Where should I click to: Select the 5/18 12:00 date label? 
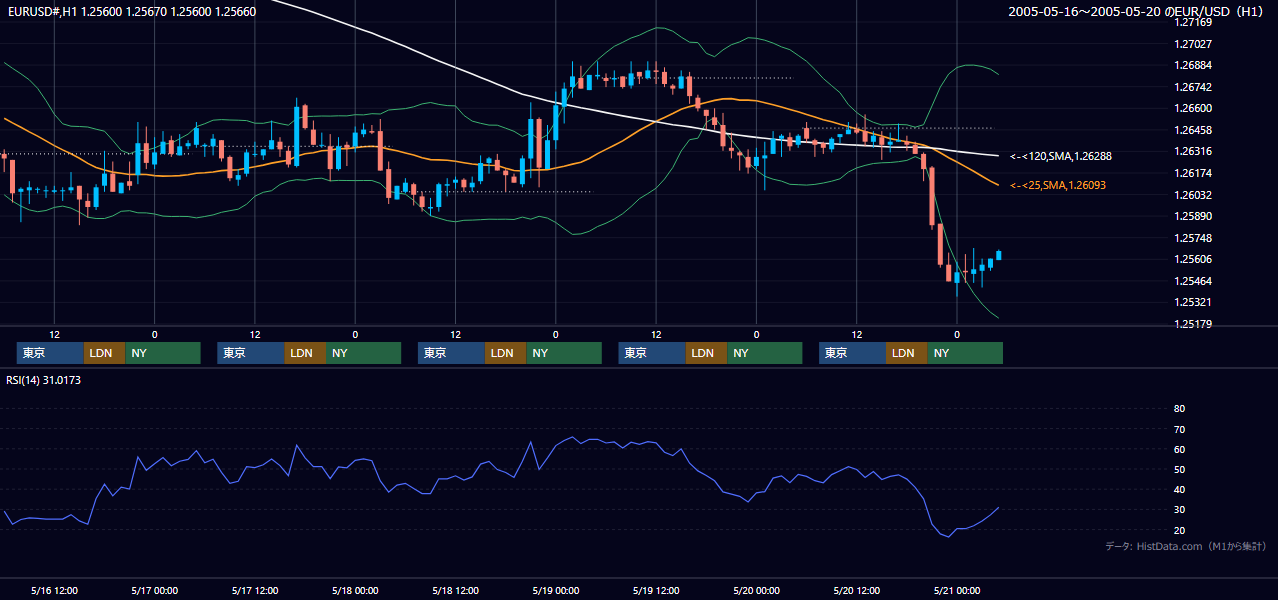455,591
